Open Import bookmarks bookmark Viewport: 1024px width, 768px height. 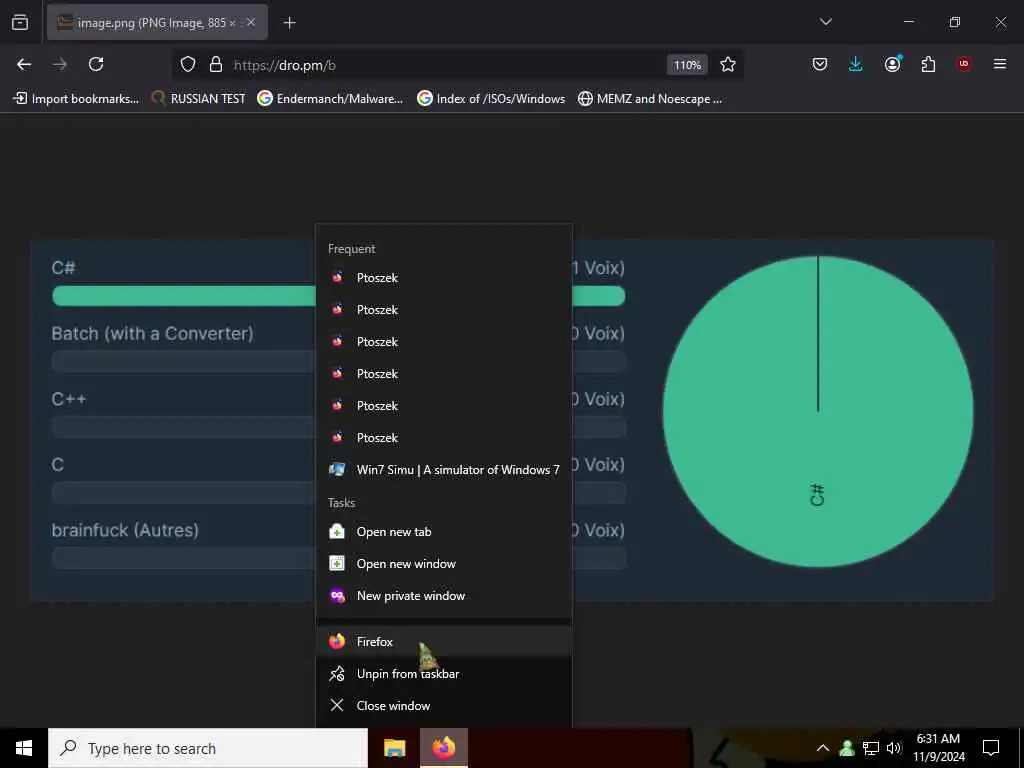76,99
